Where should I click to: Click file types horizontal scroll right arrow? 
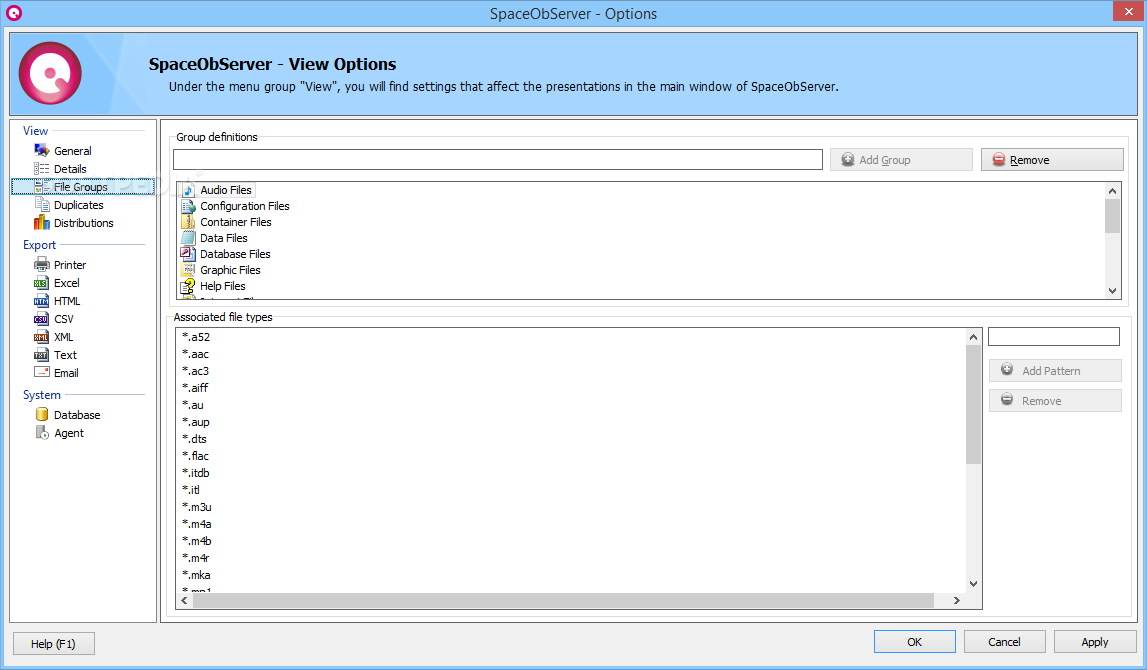[x=956, y=601]
